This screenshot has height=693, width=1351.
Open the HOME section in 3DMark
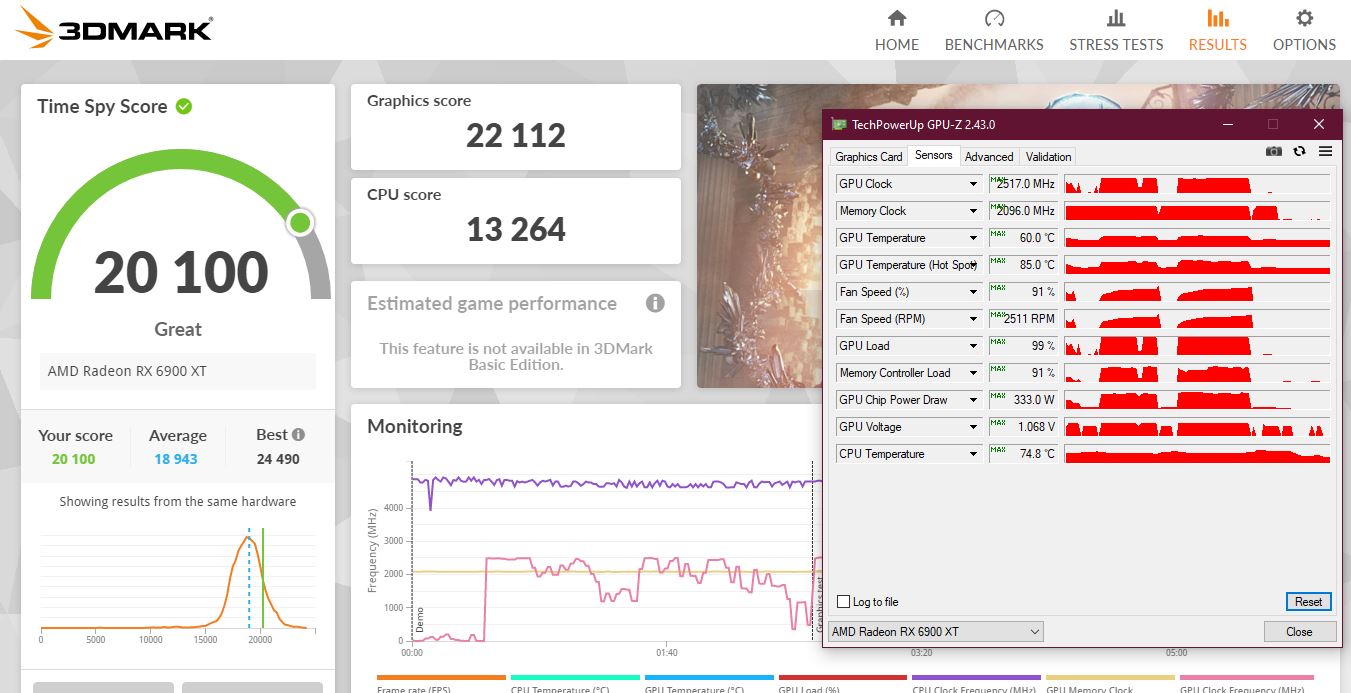point(896,31)
